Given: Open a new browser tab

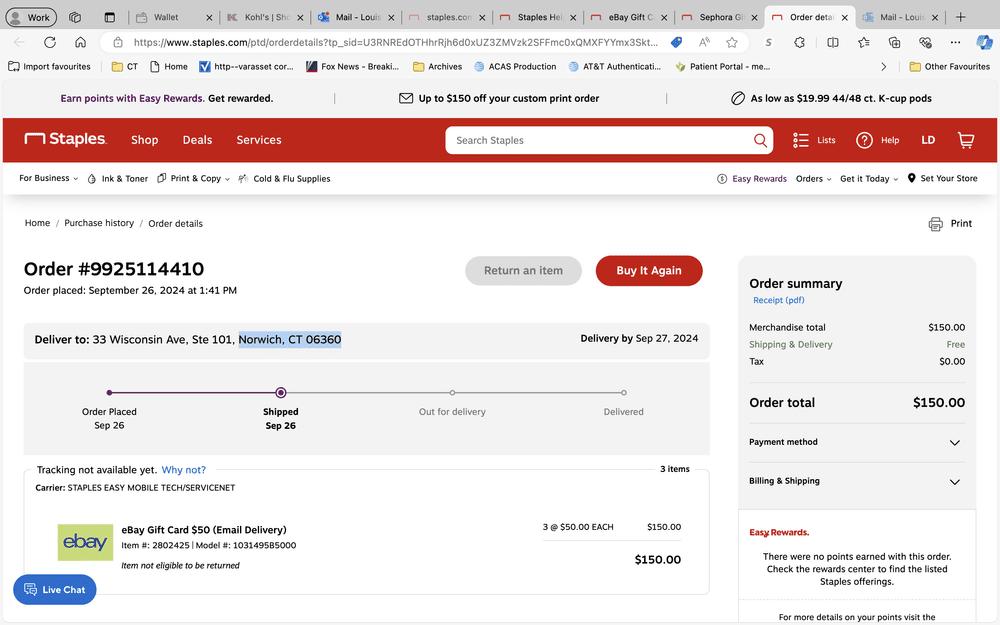Looking at the screenshot, I should pos(960,17).
